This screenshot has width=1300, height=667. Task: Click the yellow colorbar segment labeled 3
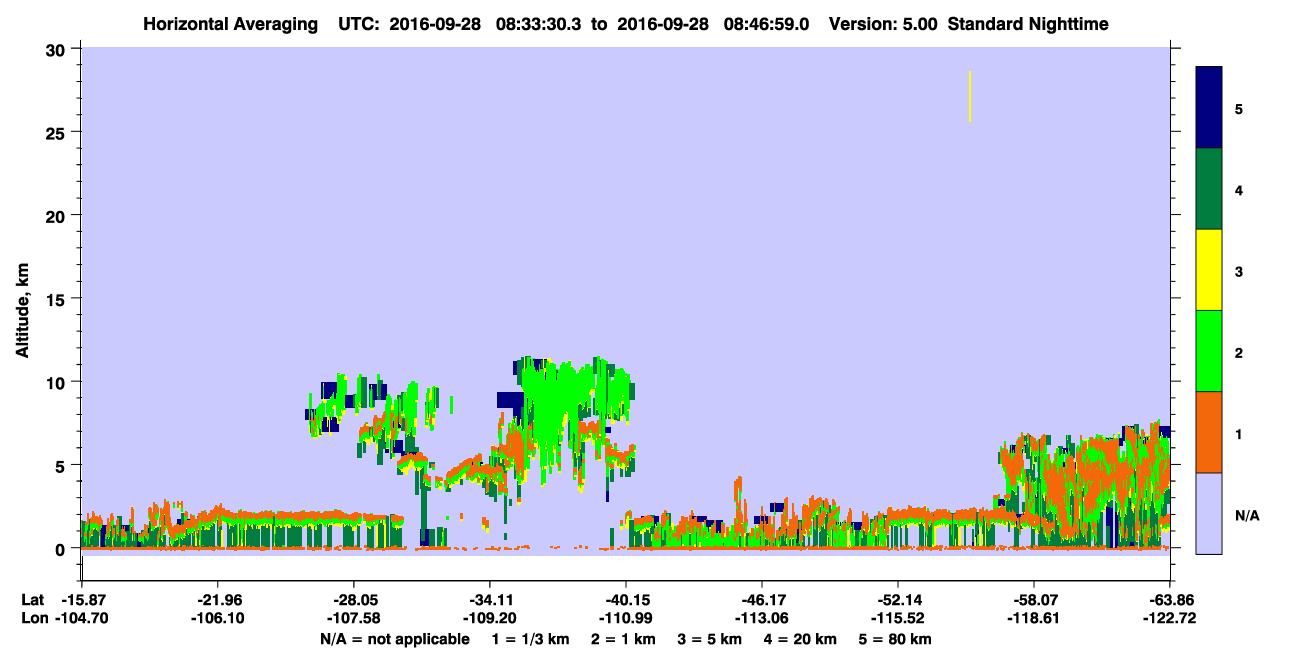(x=1209, y=270)
